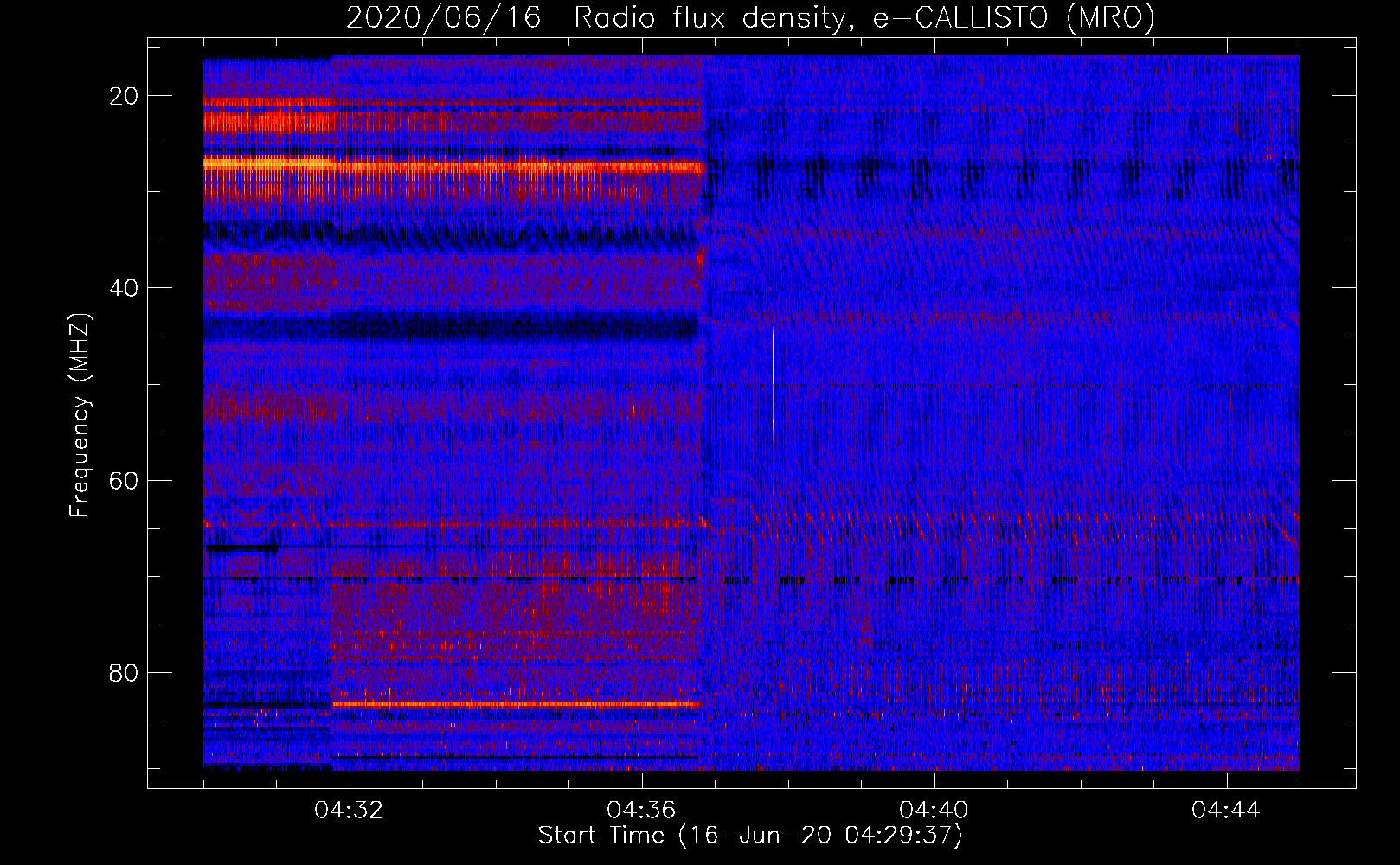Click the 'Start Time (16-Jun-20 04:29:37)' label

pyautogui.click(x=750, y=836)
